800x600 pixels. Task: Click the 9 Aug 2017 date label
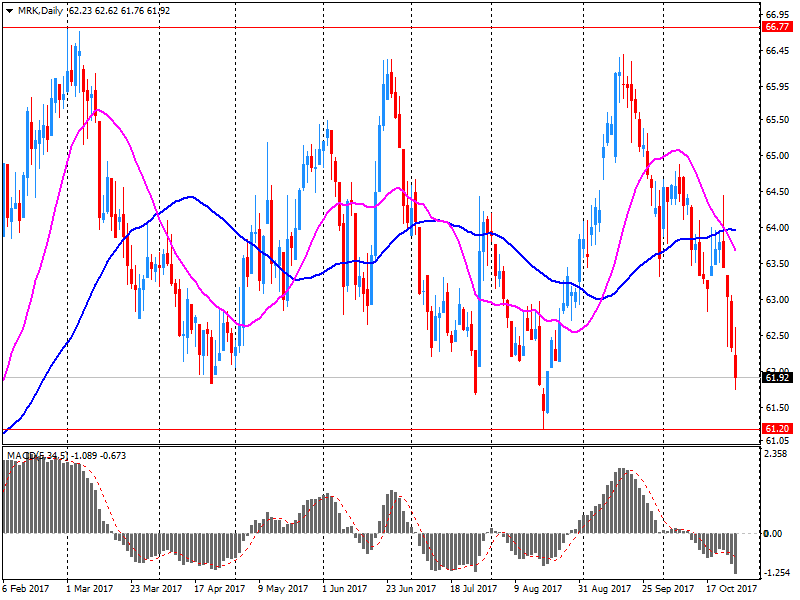click(538, 589)
